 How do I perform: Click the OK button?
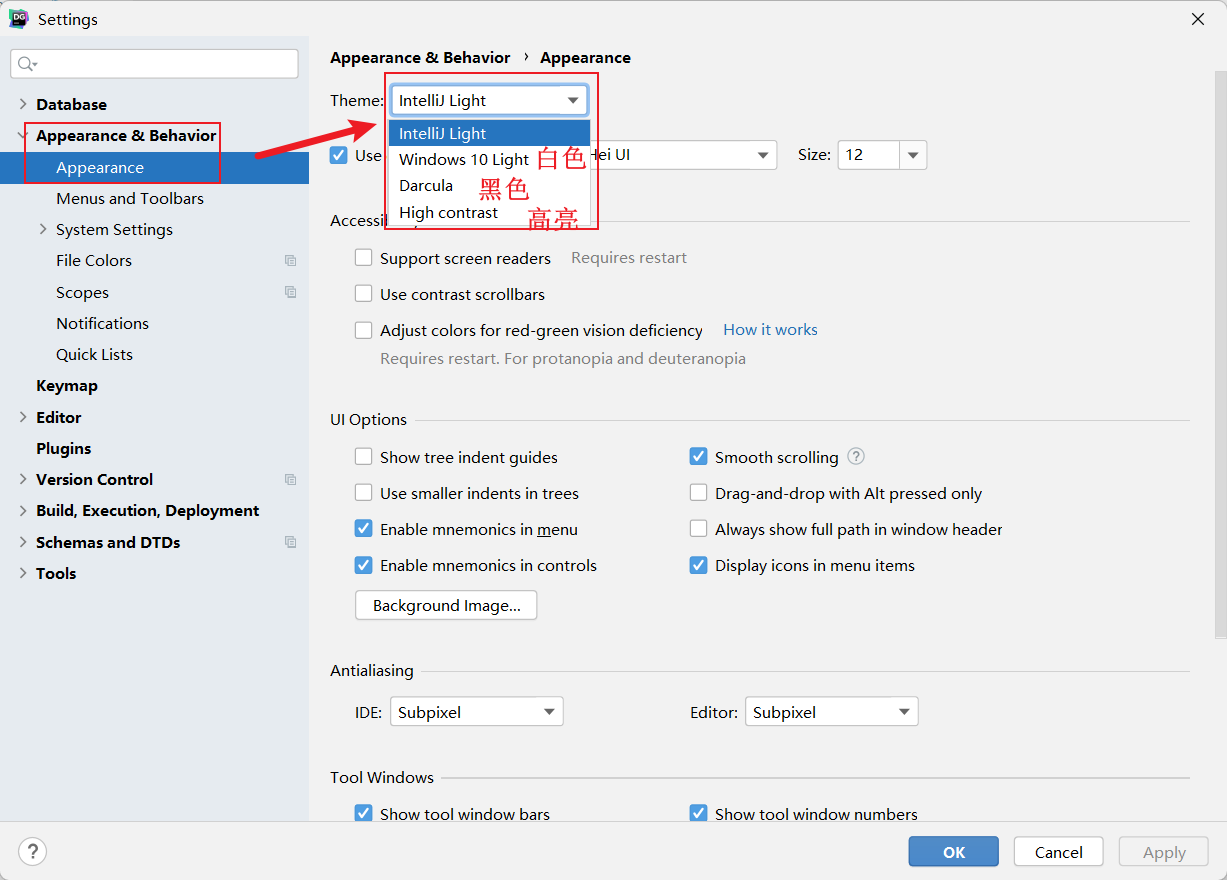point(953,851)
